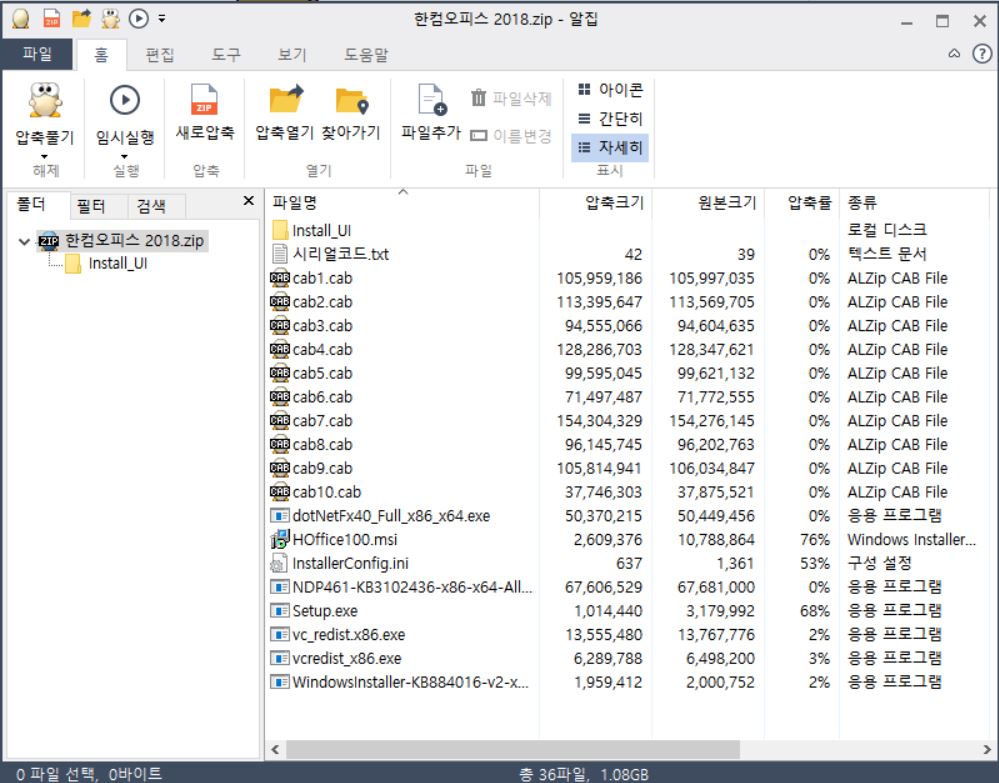Click the scroll left arrow
Screen dimensions: 999x783
tap(275, 749)
